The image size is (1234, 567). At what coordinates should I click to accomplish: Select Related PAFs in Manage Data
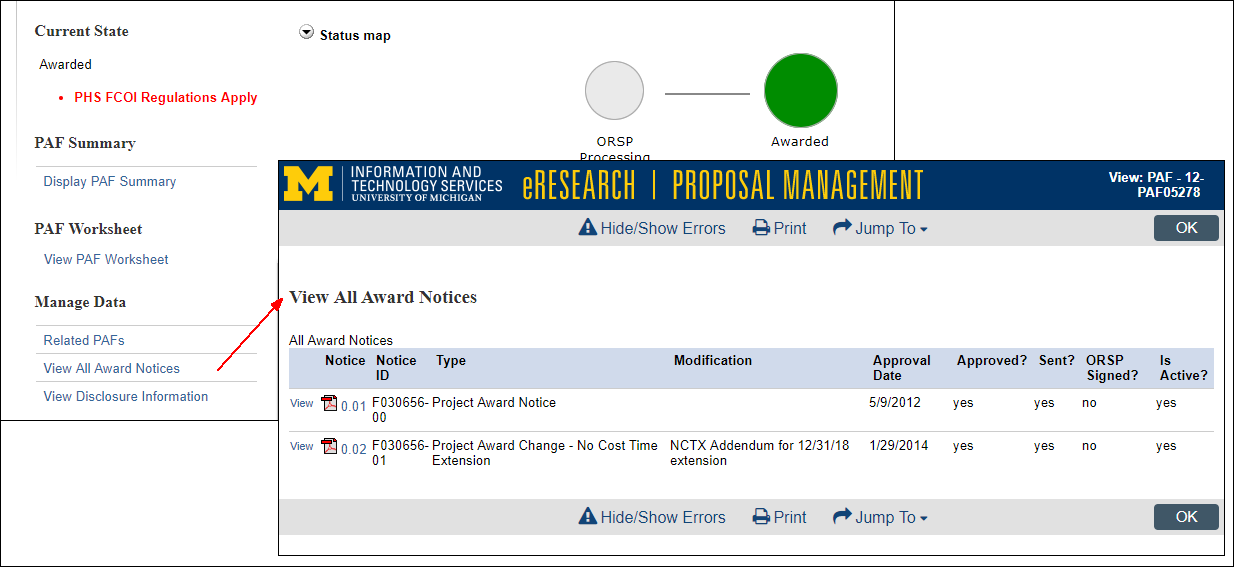coord(84,340)
